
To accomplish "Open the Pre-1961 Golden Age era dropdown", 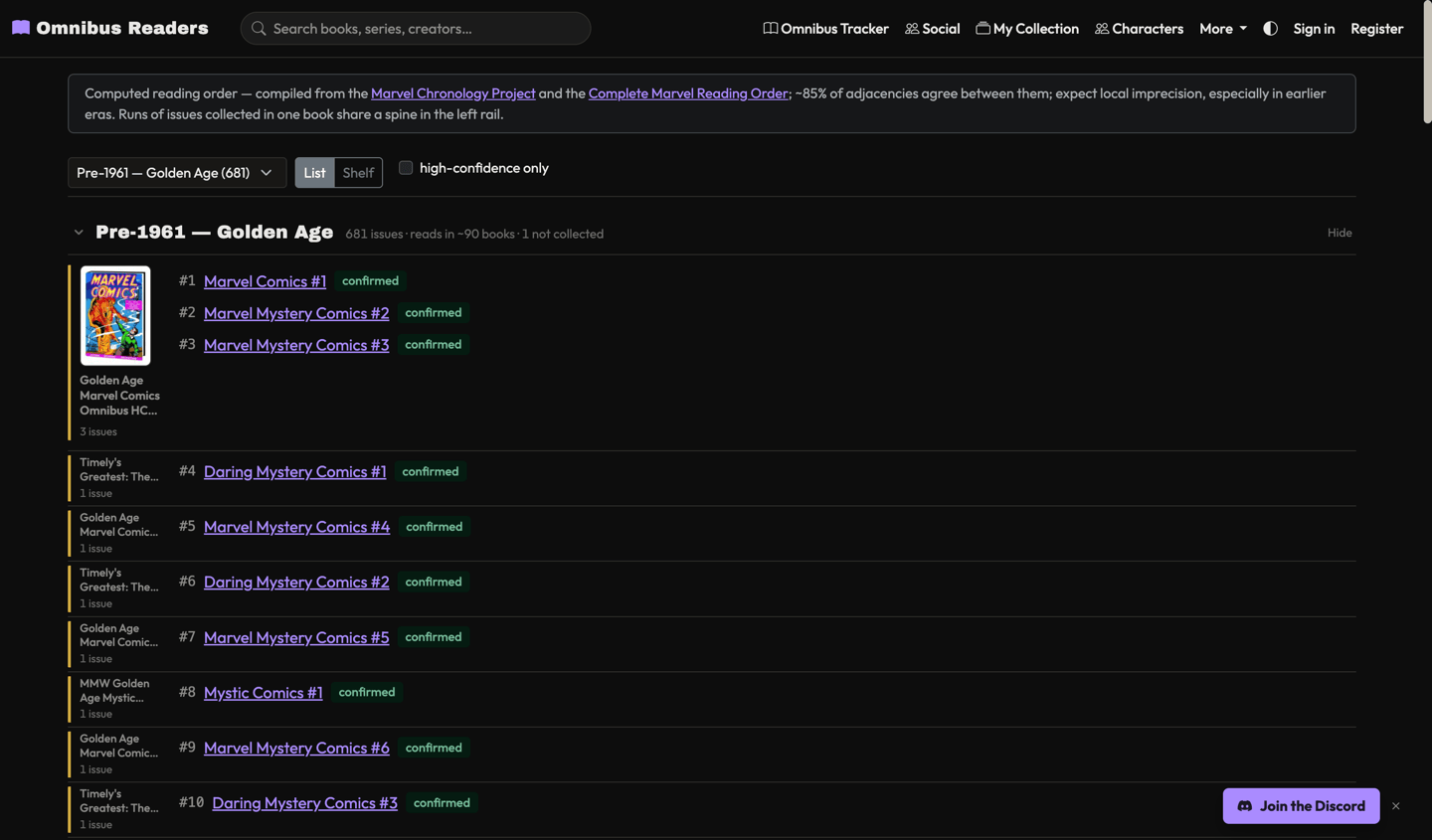I will 177,173.
